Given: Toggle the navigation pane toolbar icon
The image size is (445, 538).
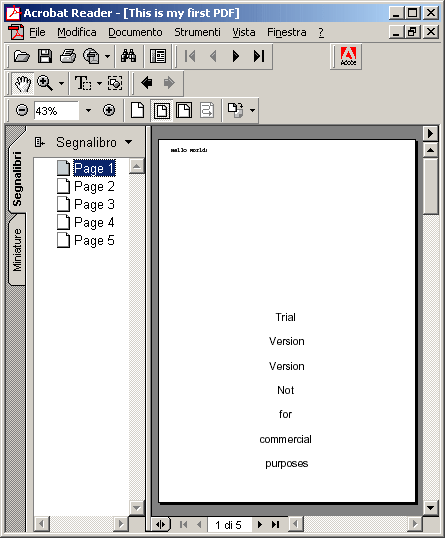Looking at the screenshot, I should (158, 56).
